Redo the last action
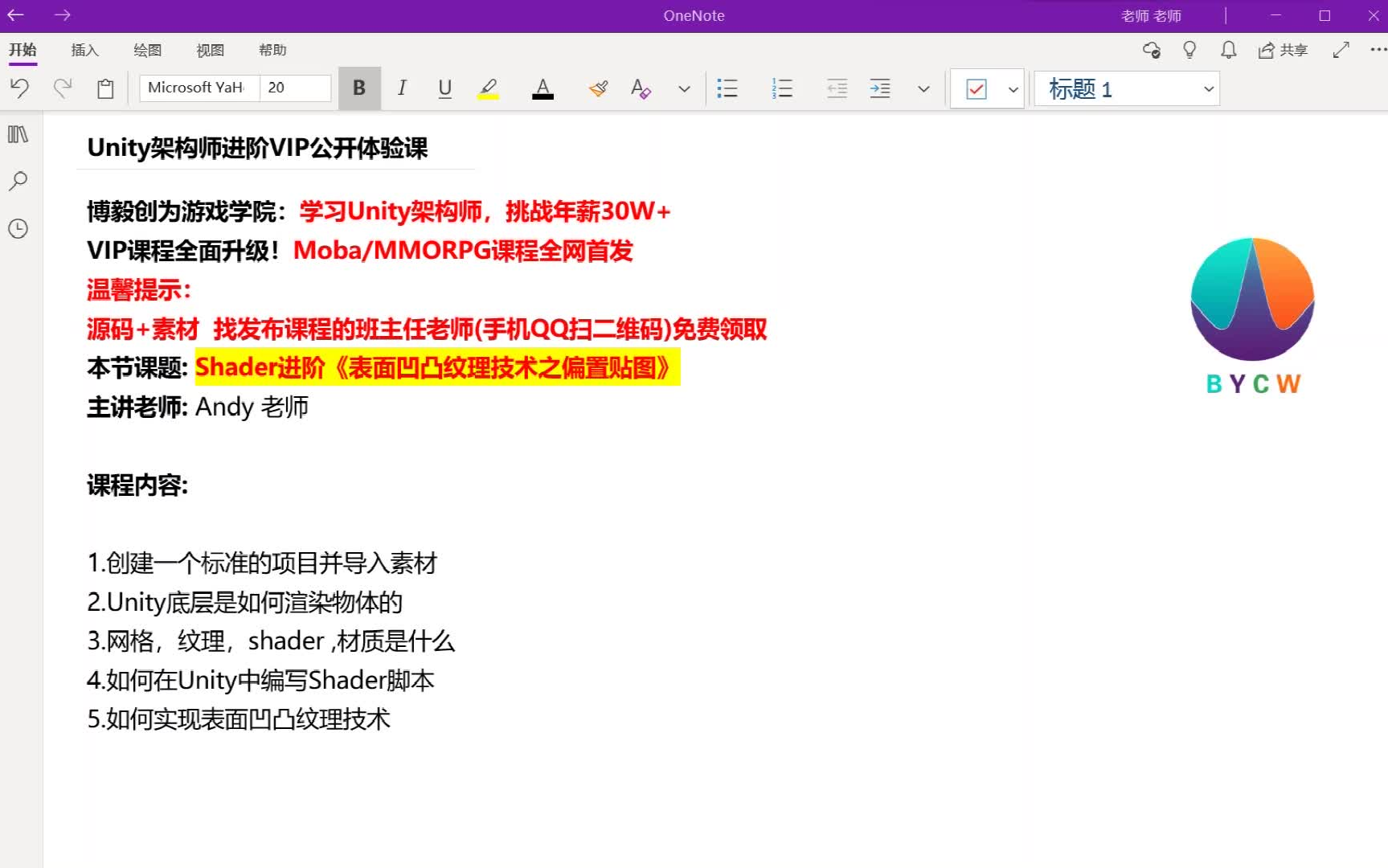Viewport: 1388px width, 868px height. [63, 88]
